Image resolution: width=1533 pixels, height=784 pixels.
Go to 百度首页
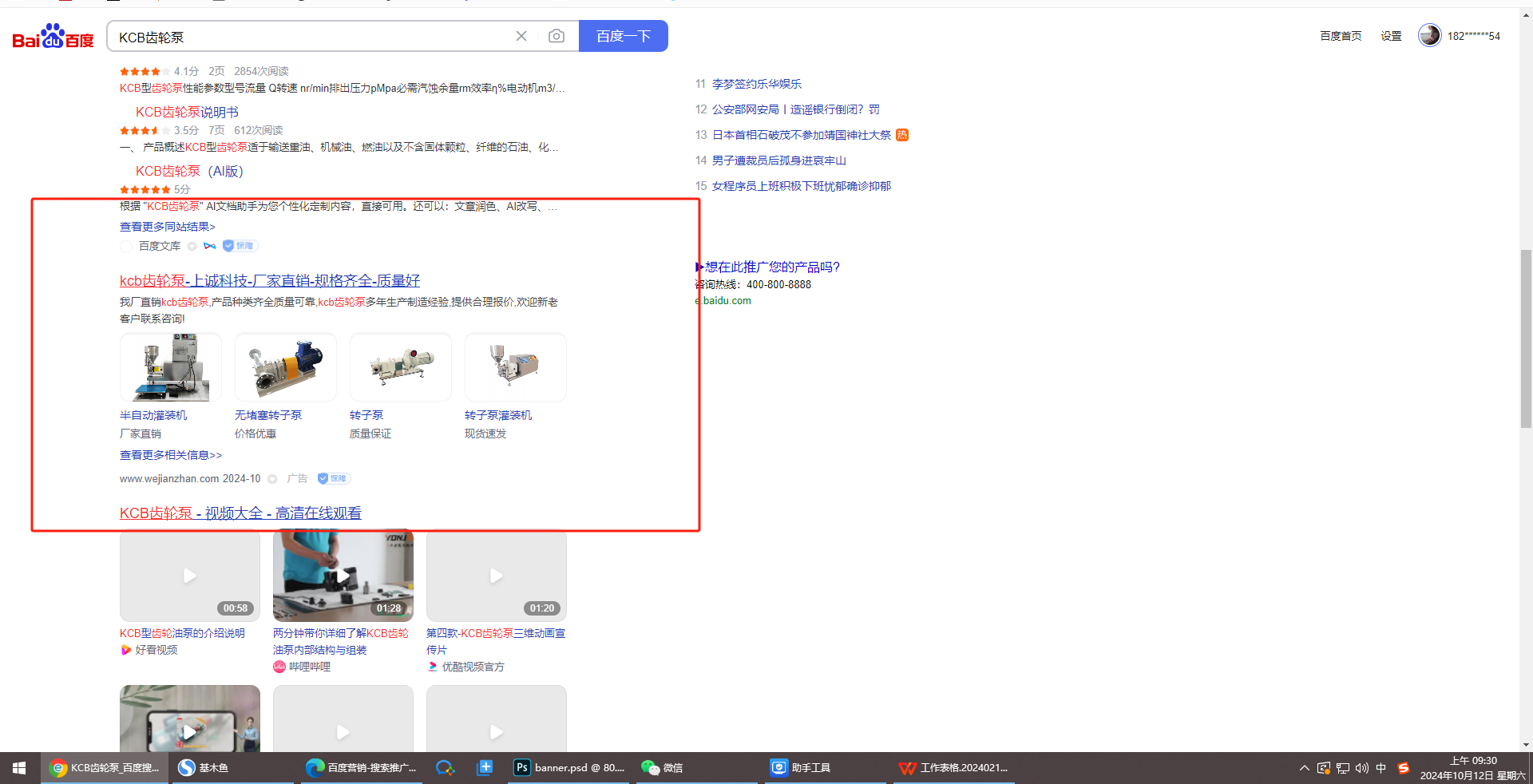[1341, 36]
